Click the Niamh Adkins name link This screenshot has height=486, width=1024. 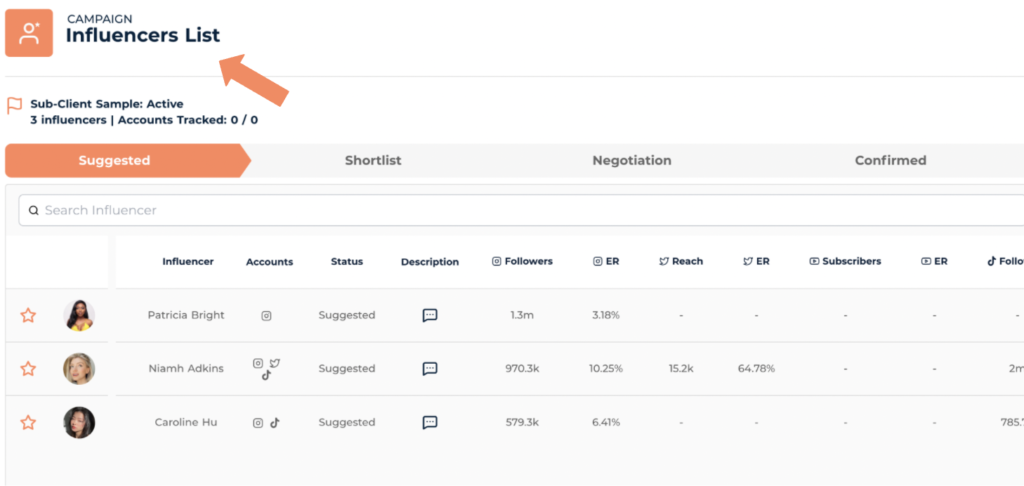(186, 369)
